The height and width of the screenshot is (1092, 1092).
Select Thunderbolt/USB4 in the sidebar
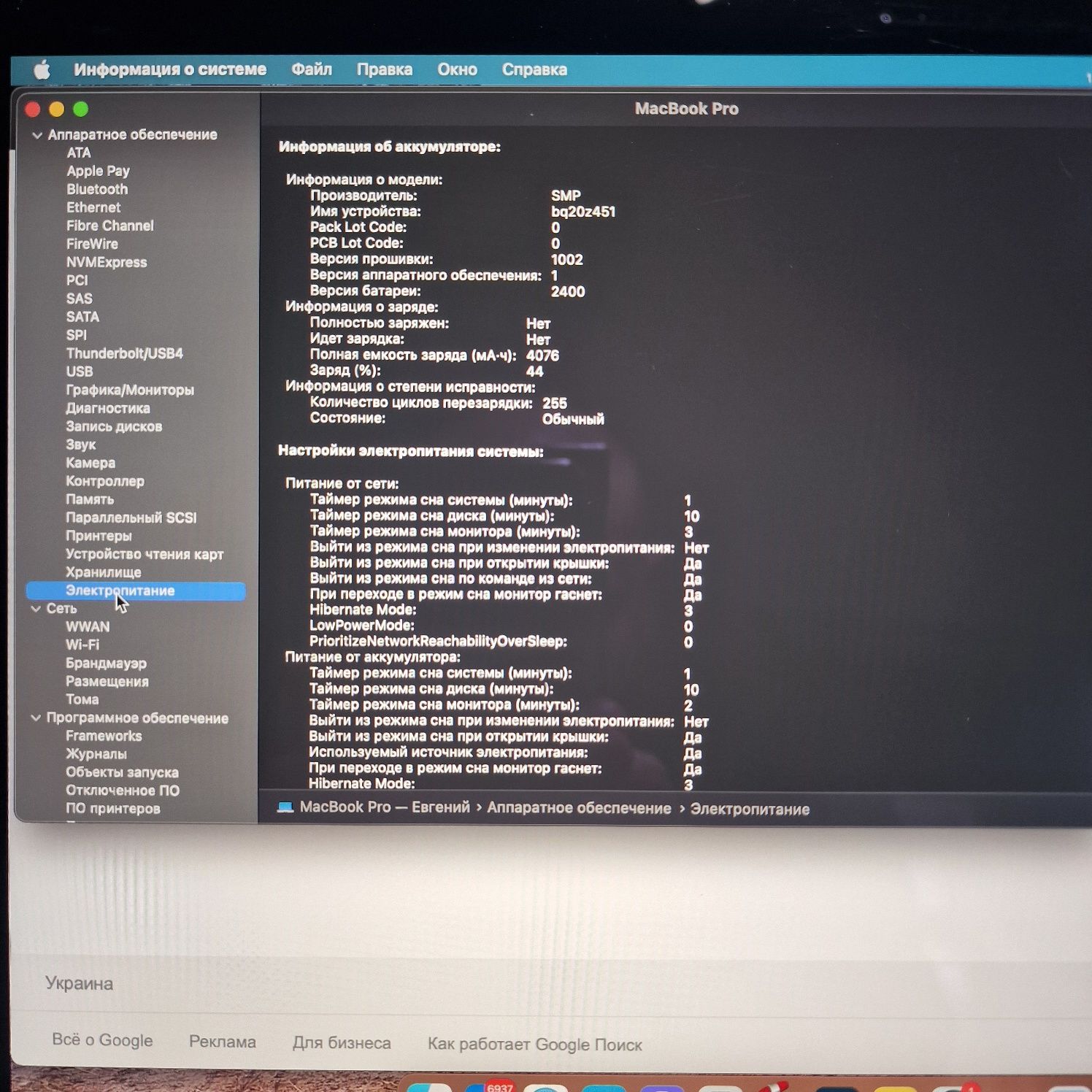click(125, 353)
